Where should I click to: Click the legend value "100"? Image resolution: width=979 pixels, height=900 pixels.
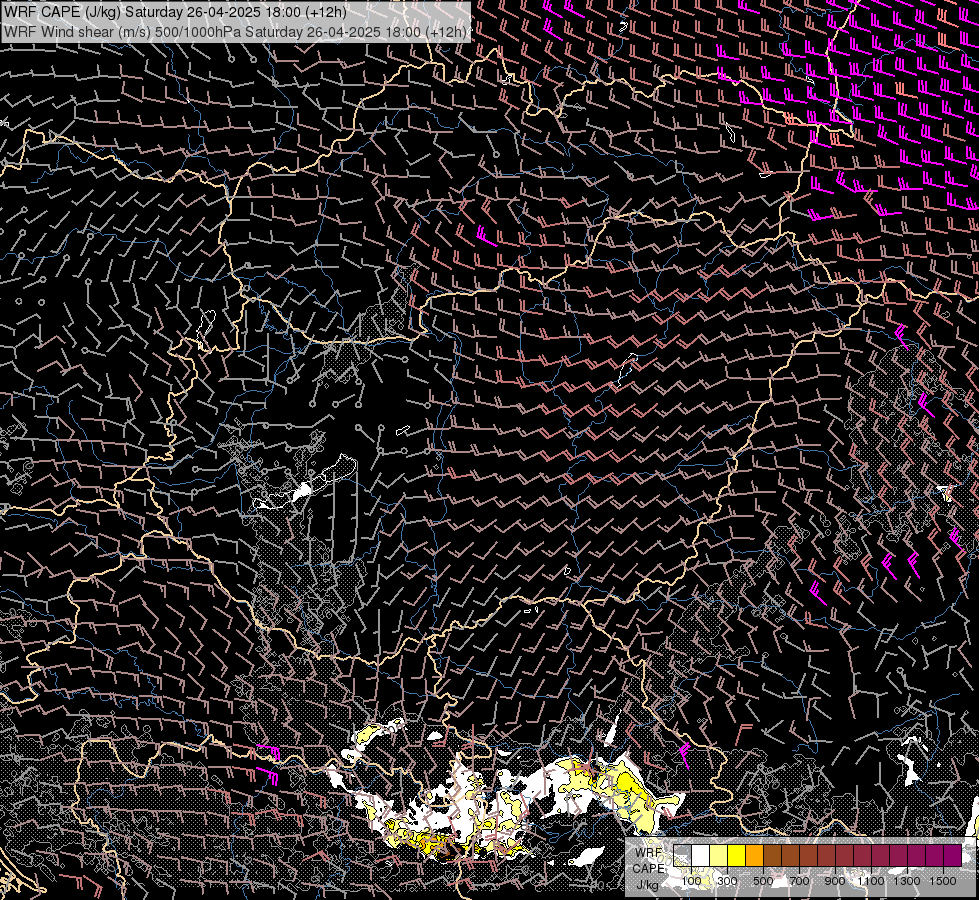pyautogui.click(x=691, y=881)
